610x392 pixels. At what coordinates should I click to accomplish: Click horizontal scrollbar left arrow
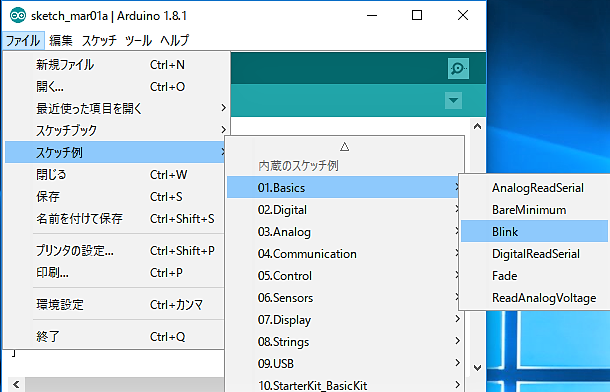pos(16,385)
